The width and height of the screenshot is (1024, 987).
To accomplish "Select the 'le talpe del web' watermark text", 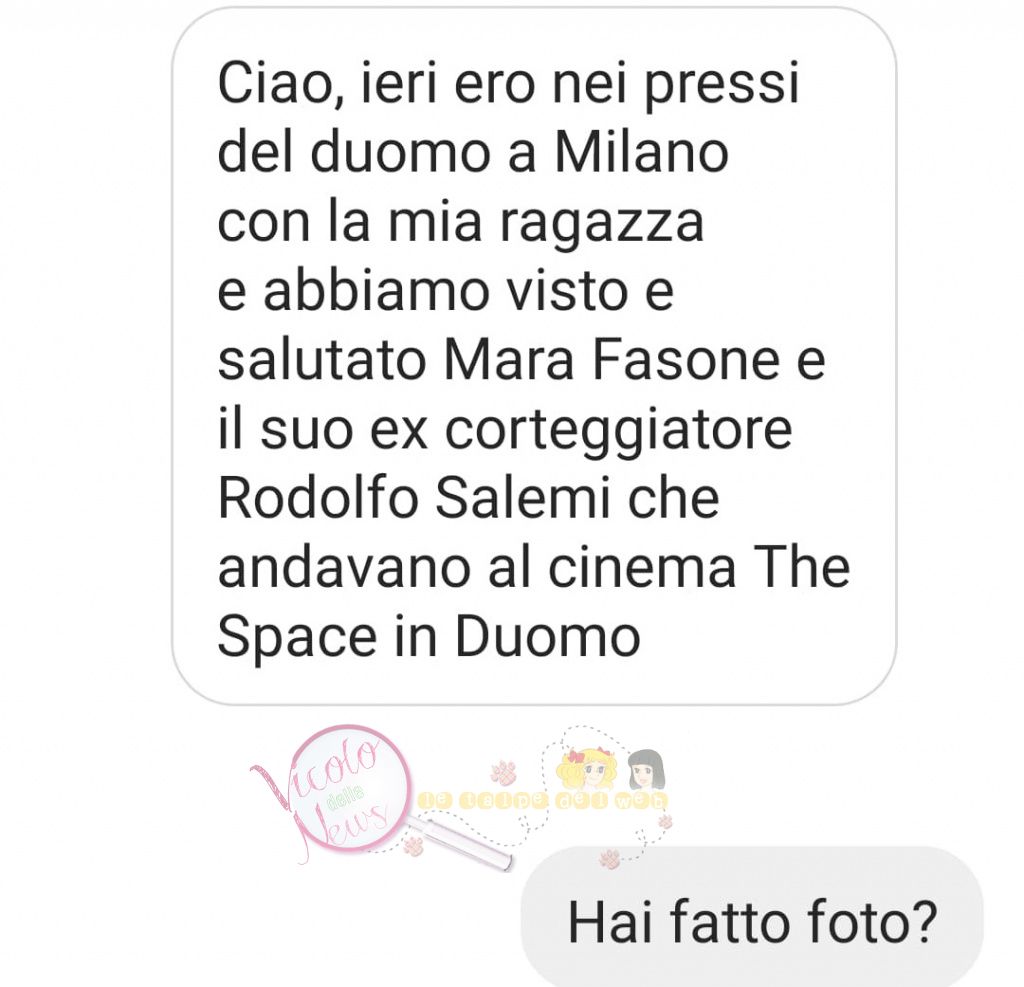I will click(x=543, y=800).
